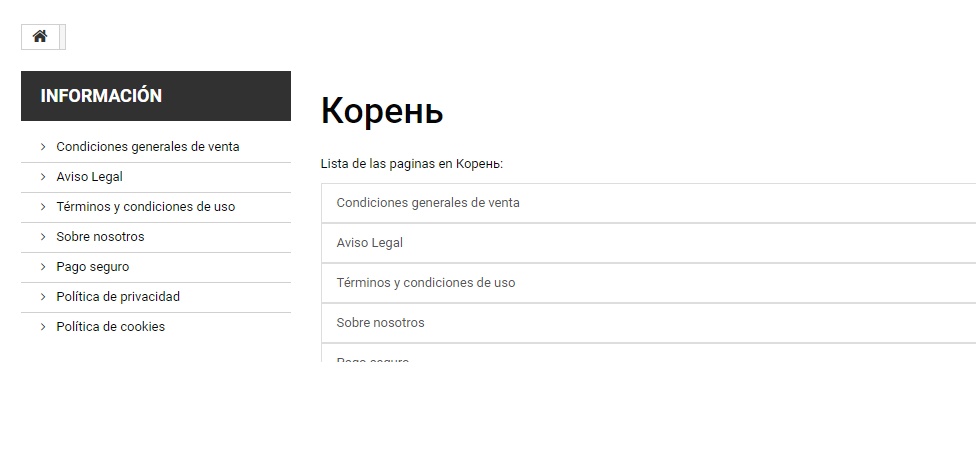Click arrow icon next to Pago seguro
The image size is (976, 460).
coord(43,267)
